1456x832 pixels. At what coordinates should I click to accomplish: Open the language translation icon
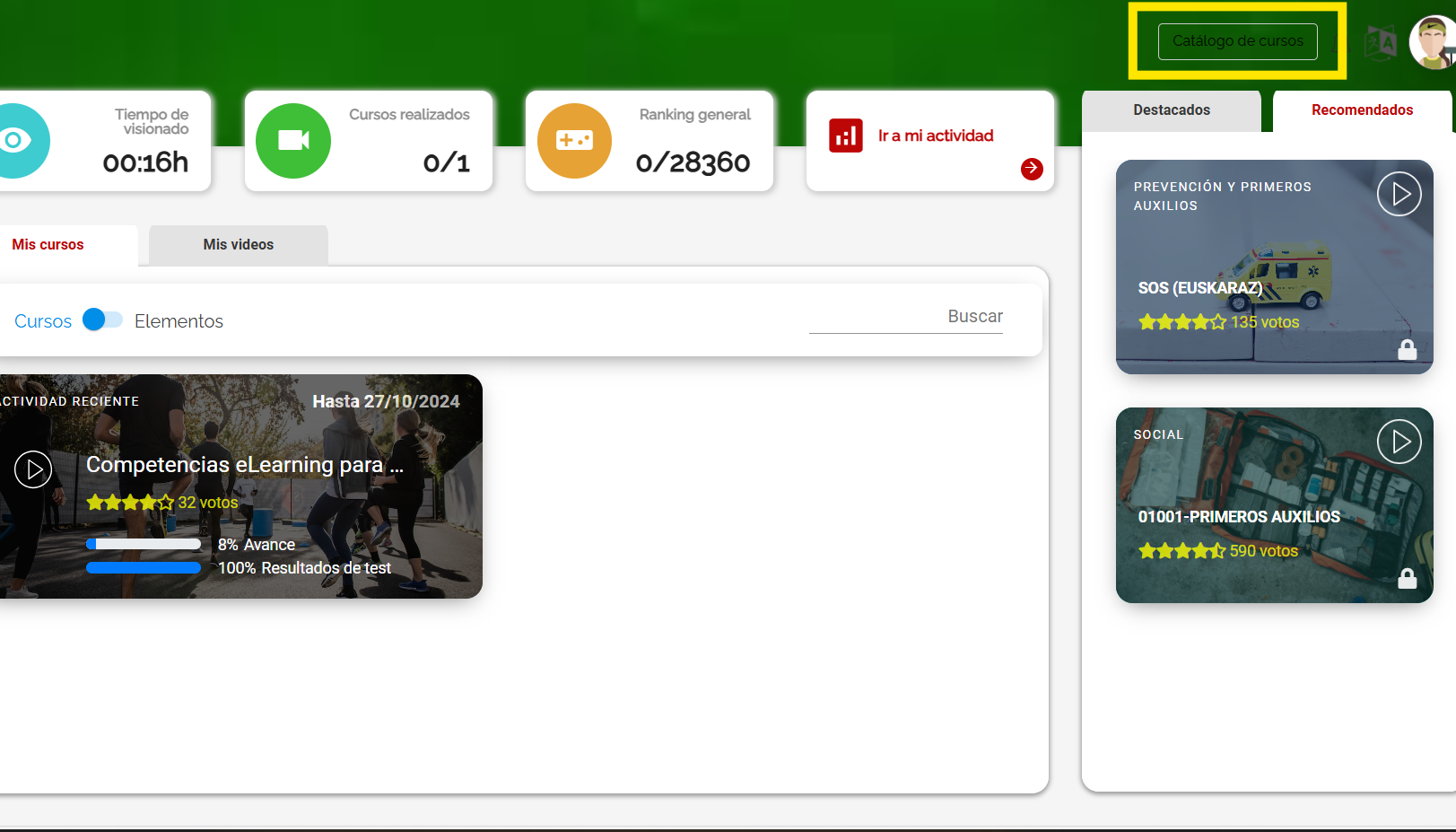click(1381, 42)
